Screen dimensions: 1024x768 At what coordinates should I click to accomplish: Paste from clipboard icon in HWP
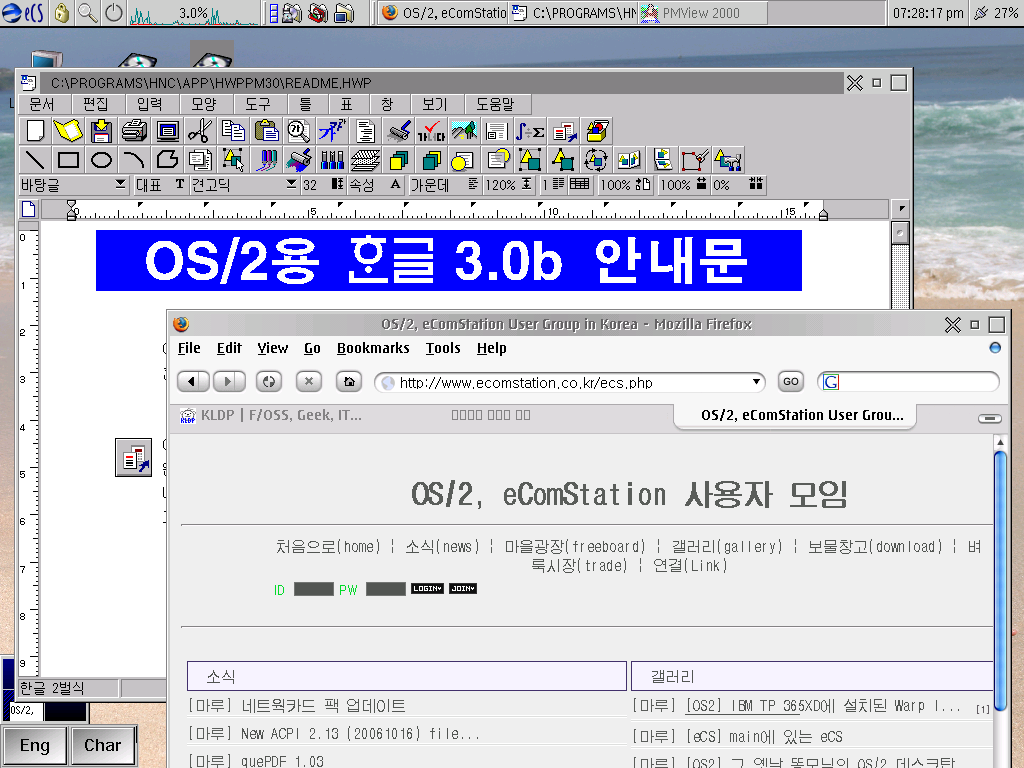pos(266,131)
